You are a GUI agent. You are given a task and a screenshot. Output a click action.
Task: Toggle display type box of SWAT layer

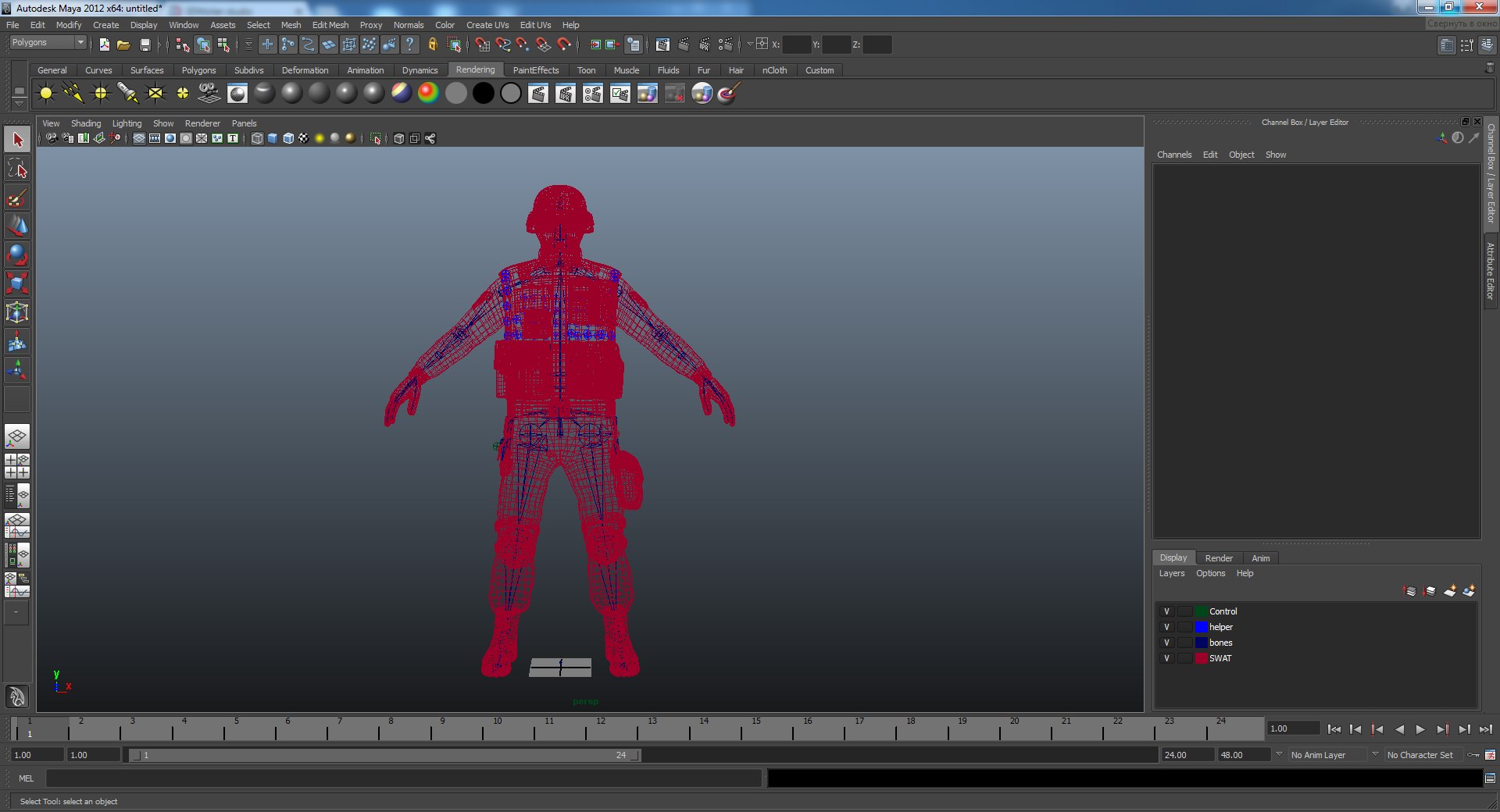1184,658
